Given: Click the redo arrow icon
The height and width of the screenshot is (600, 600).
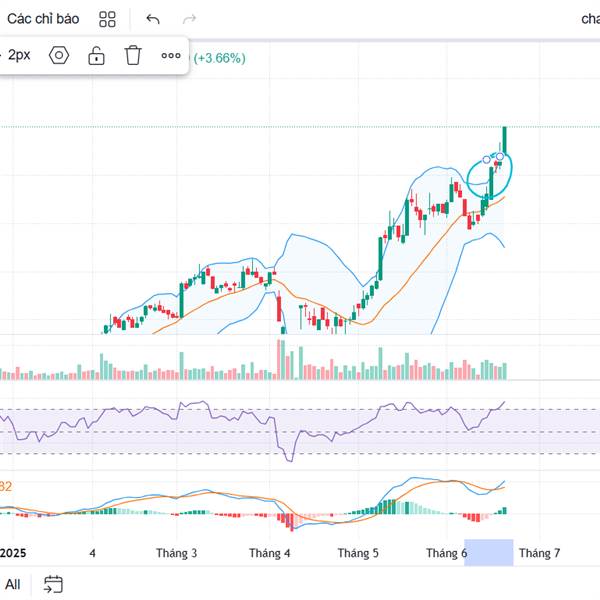Looking at the screenshot, I should pos(189,19).
